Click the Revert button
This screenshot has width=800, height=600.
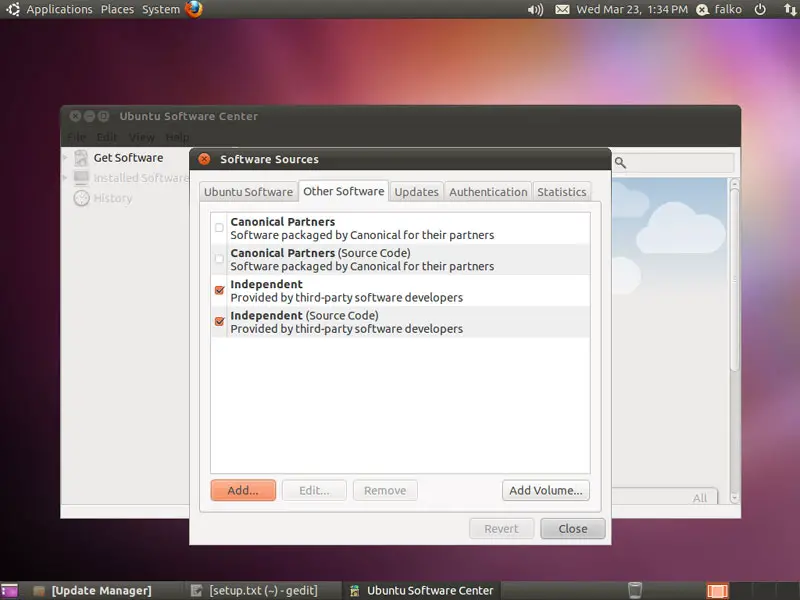pos(502,529)
